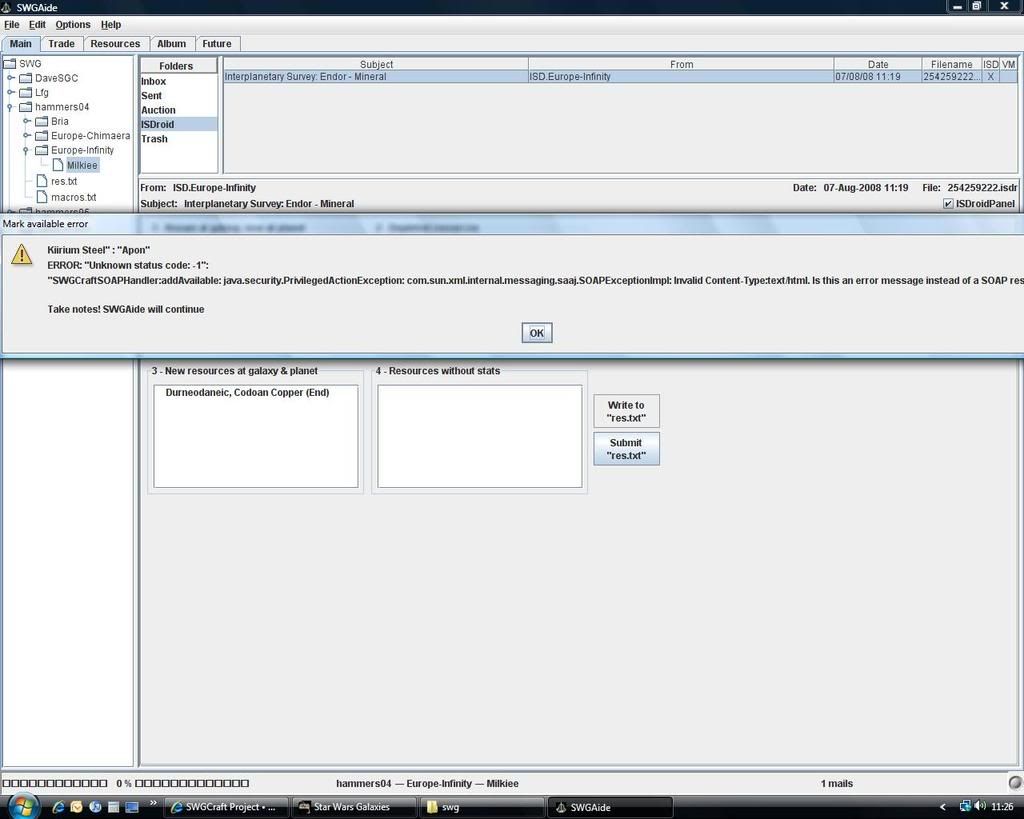Switch to the Main tab
1024x819 pixels.
click(x=20, y=44)
